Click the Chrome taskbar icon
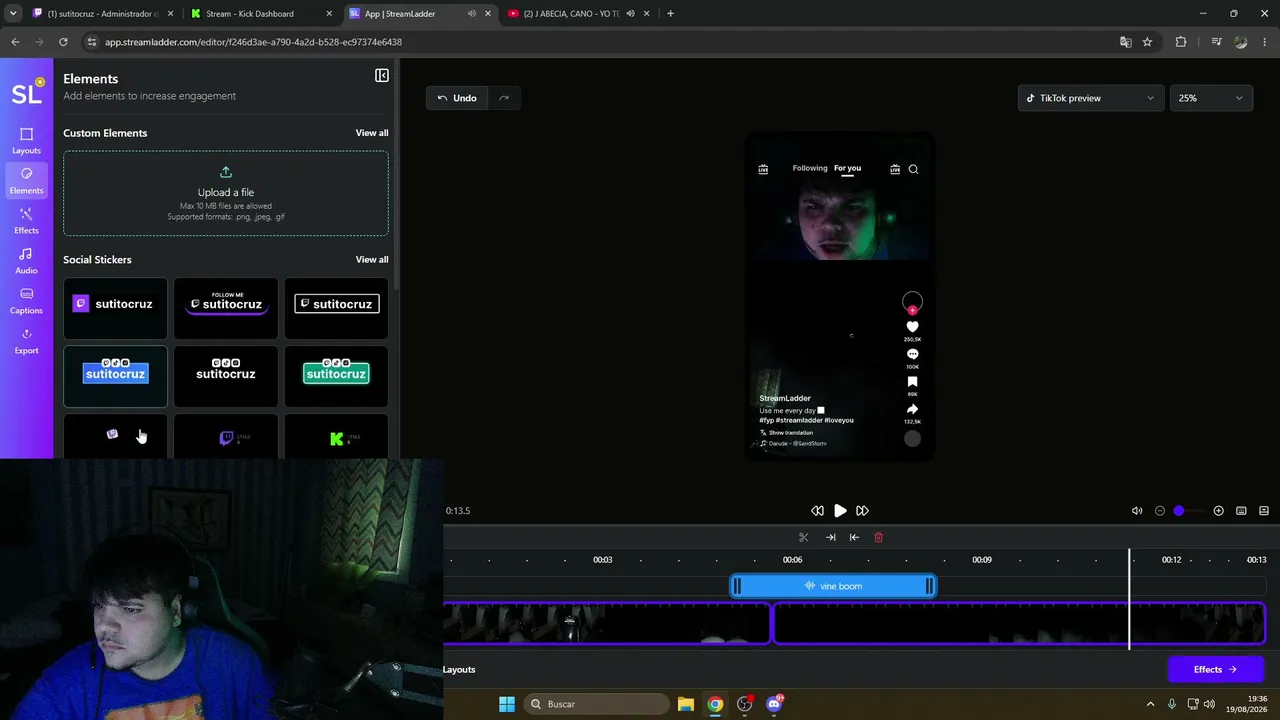This screenshot has height=720, width=1280. click(715, 704)
